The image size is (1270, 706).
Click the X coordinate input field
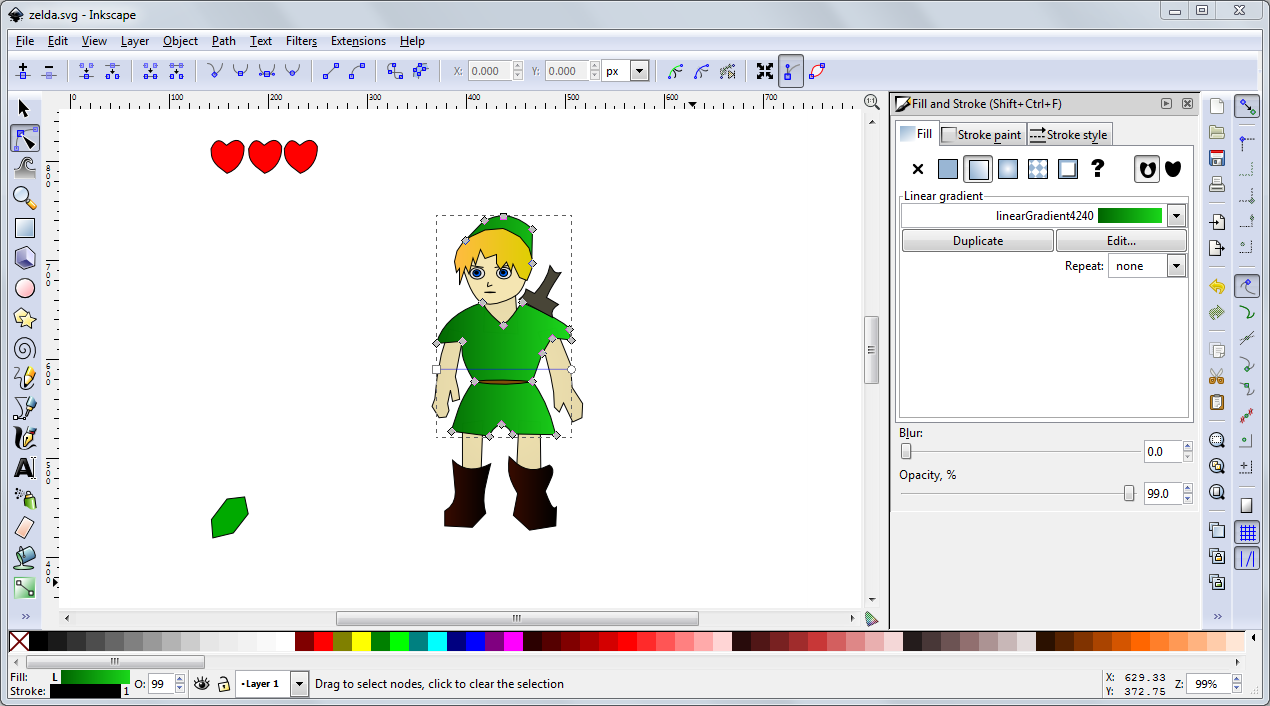tap(489, 71)
